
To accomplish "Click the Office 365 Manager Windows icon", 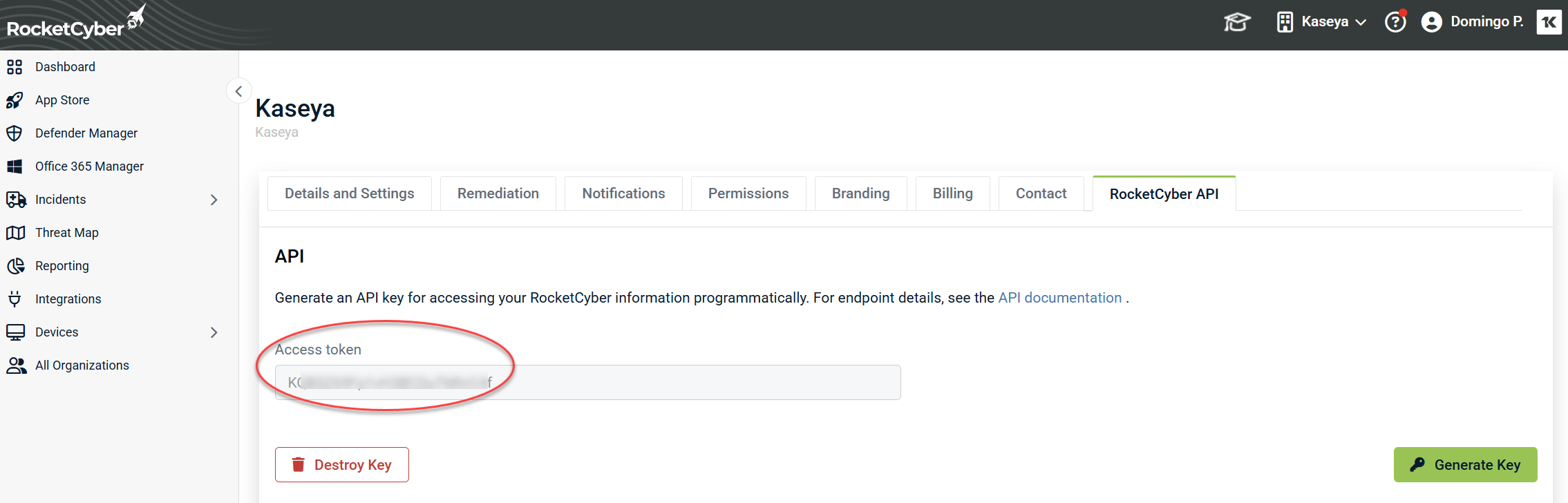I will click(15, 167).
